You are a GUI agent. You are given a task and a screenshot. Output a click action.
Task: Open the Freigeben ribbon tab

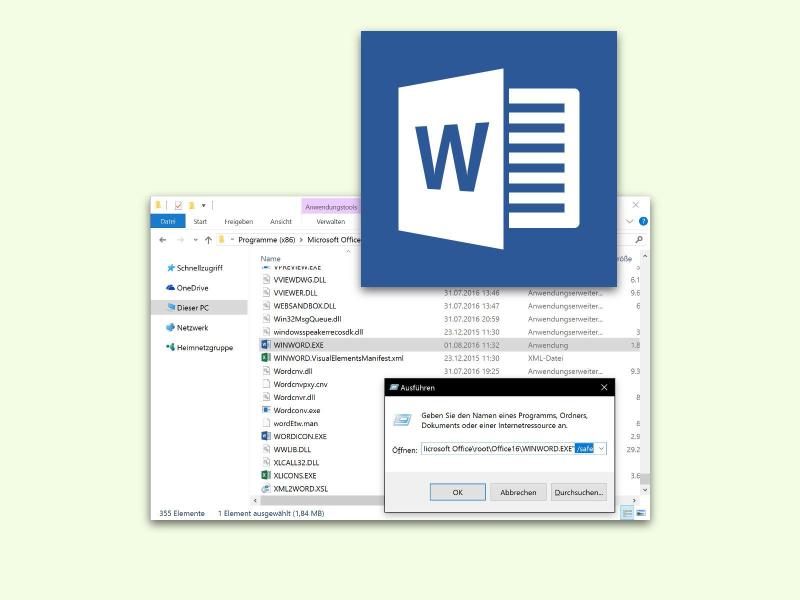238,221
